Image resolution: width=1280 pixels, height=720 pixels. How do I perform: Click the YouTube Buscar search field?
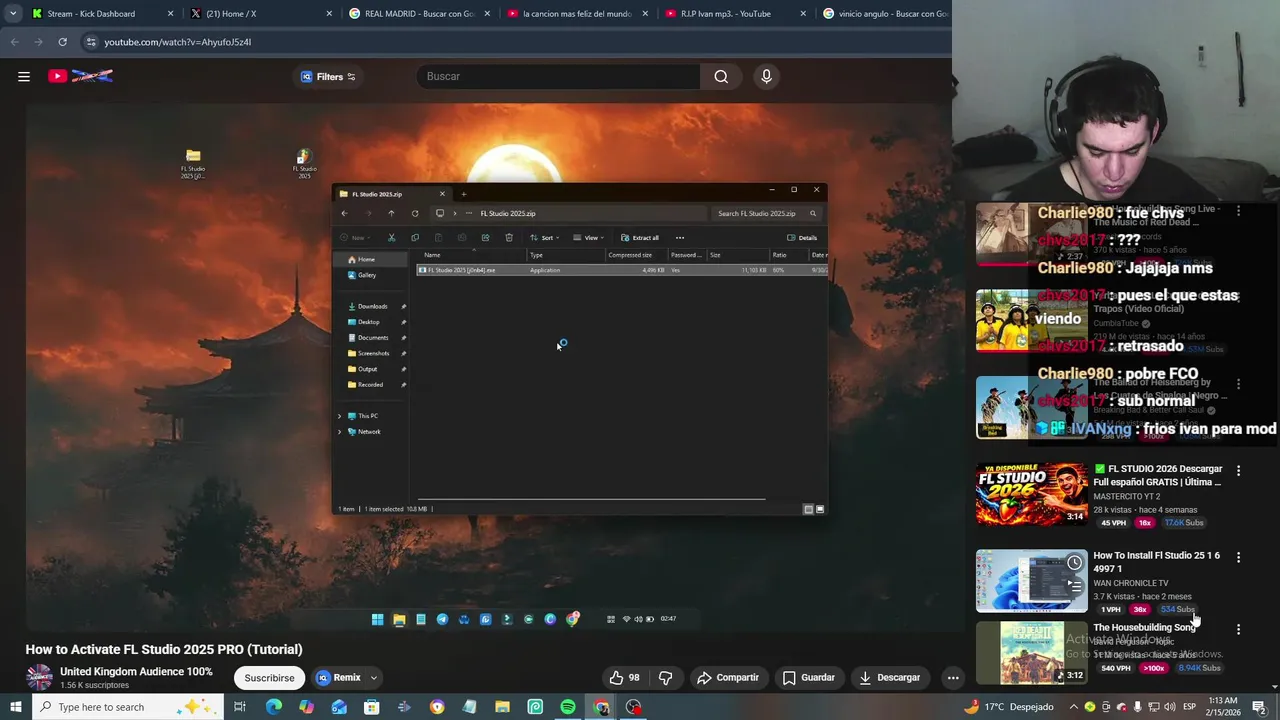click(558, 76)
